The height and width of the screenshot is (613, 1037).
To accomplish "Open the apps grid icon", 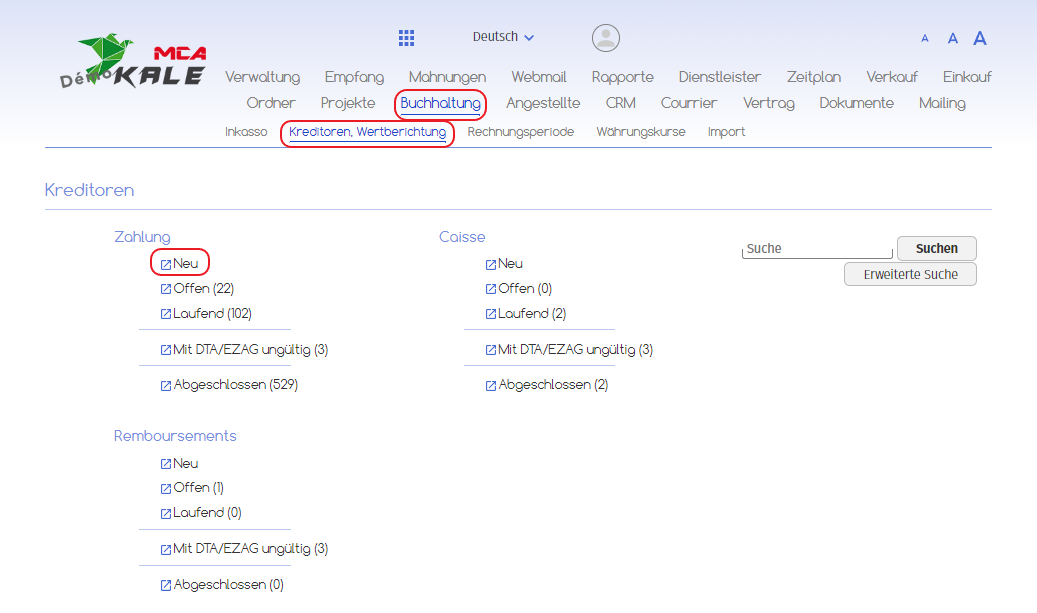I will 406,38.
